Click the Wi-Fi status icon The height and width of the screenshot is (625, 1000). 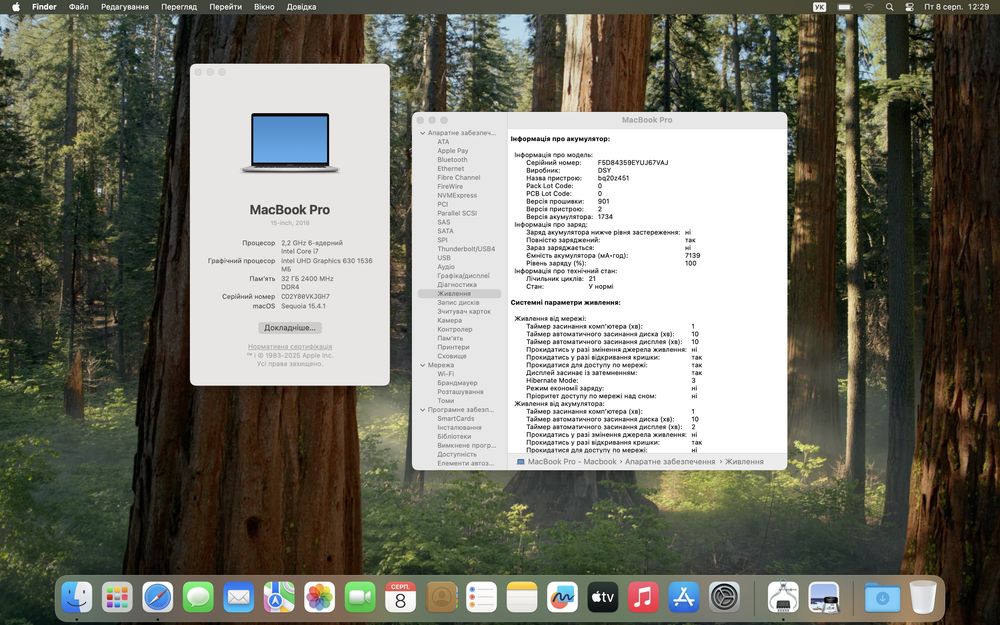click(x=869, y=6)
